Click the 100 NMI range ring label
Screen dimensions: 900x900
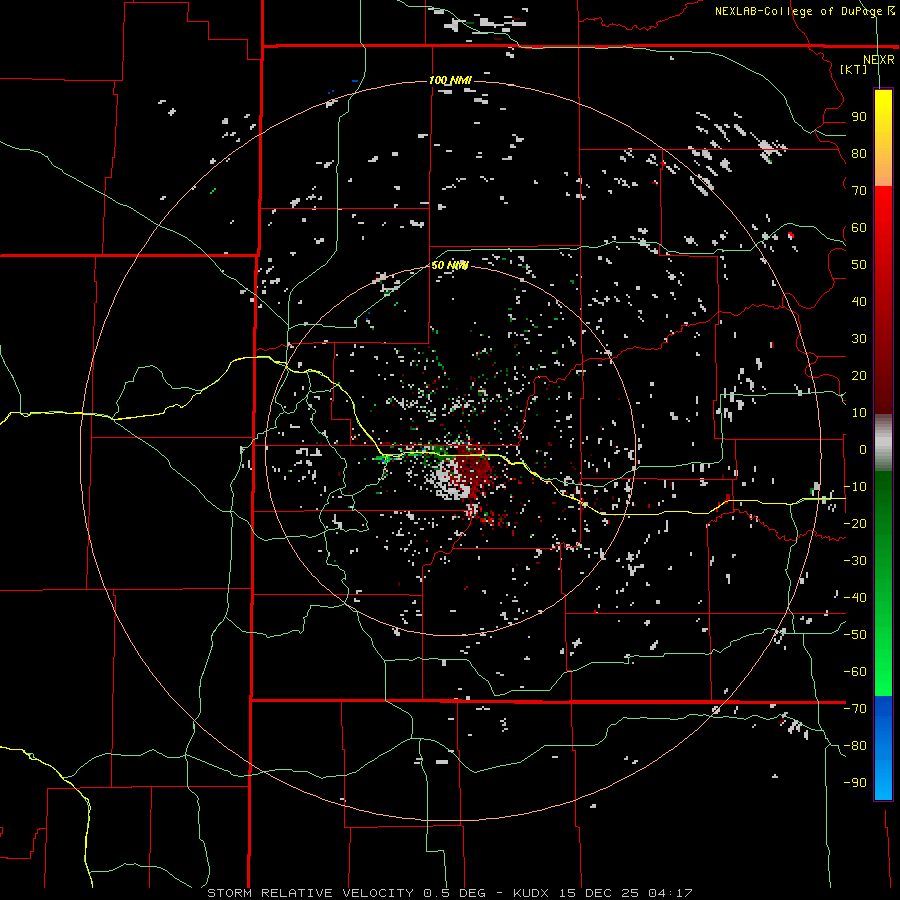pos(450,80)
